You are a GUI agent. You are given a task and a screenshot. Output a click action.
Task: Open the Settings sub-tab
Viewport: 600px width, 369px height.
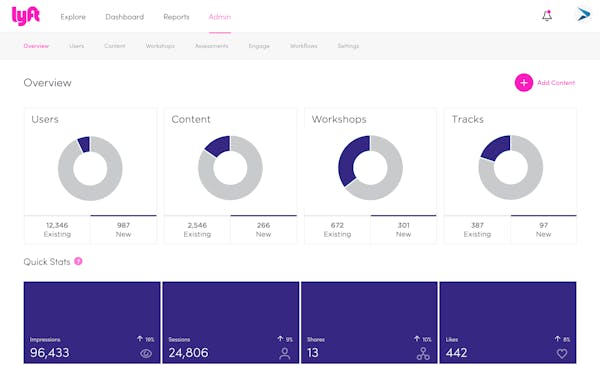[348, 46]
